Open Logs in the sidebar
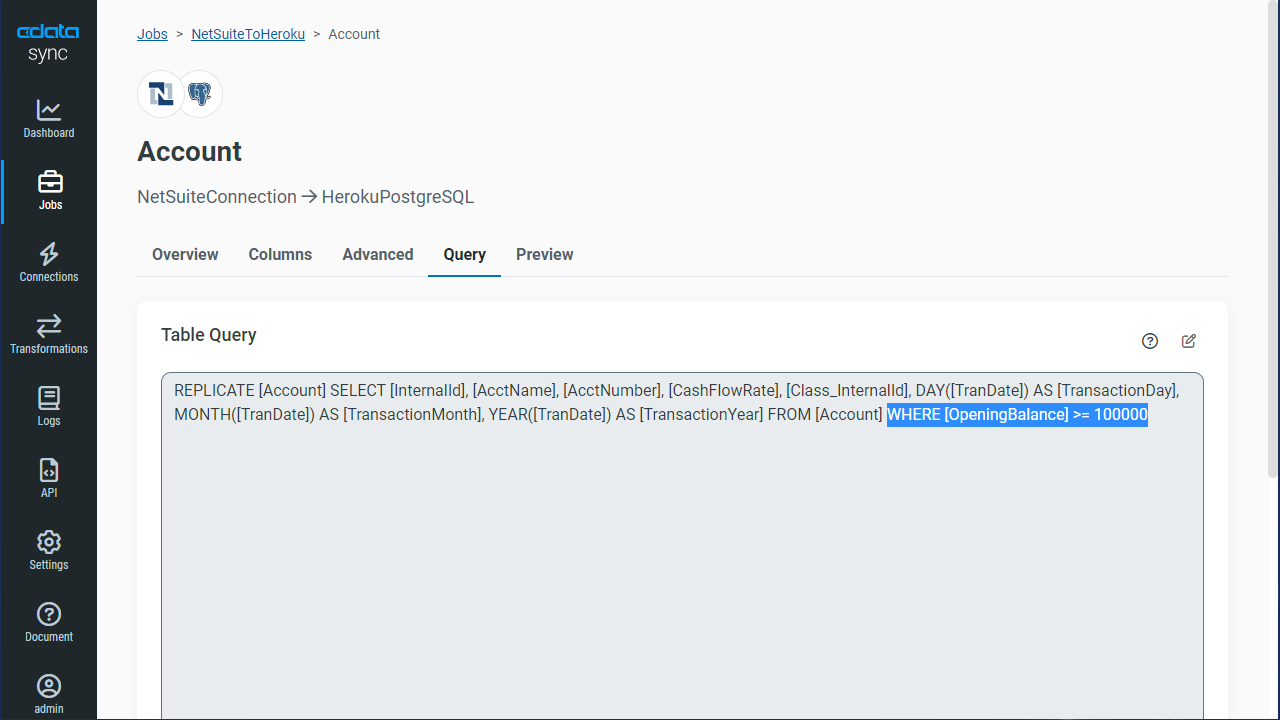This screenshot has height=720, width=1280. (x=49, y=406)
